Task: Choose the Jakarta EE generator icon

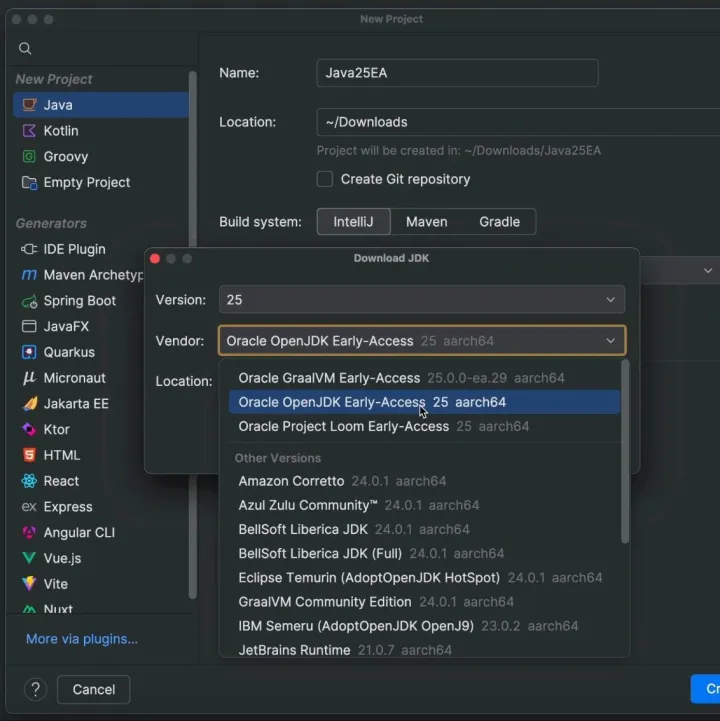Action: coord(29,404)
